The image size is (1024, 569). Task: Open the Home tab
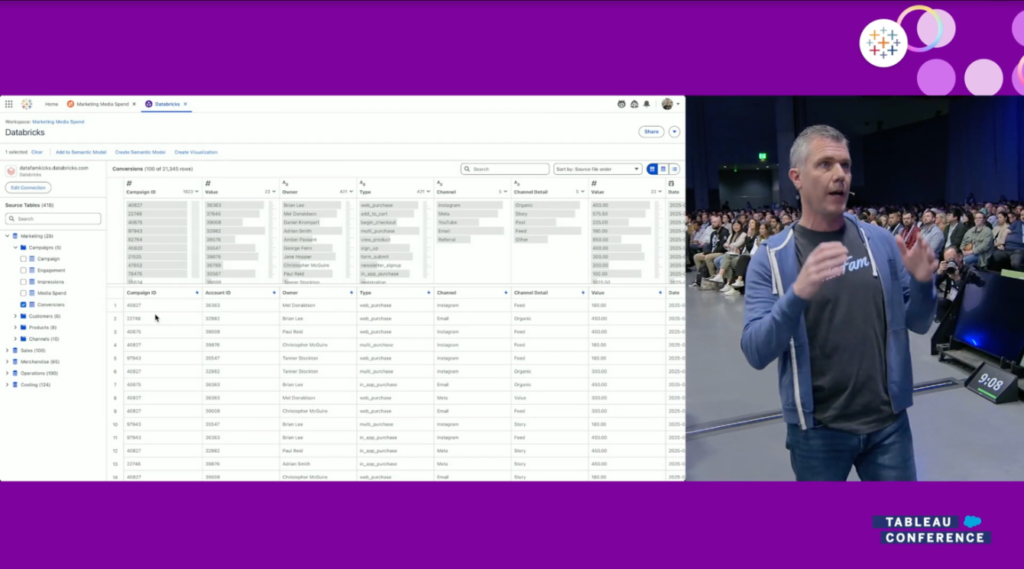51,104
